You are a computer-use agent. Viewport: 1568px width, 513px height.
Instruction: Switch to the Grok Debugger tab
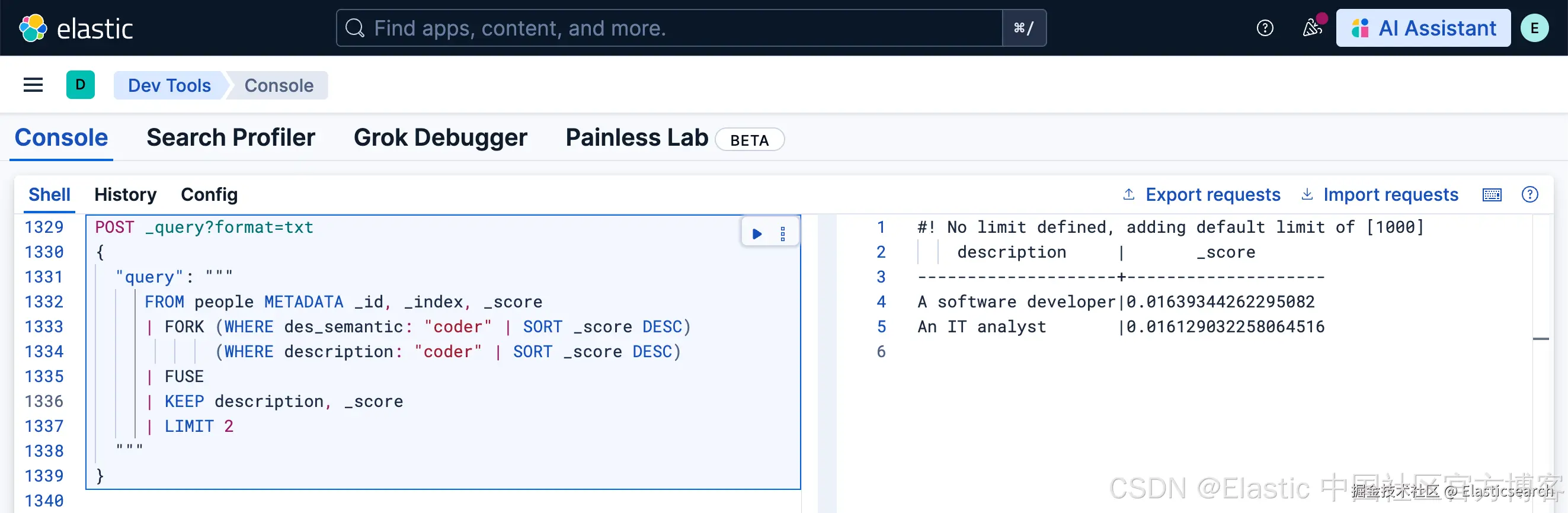(440, 138)
